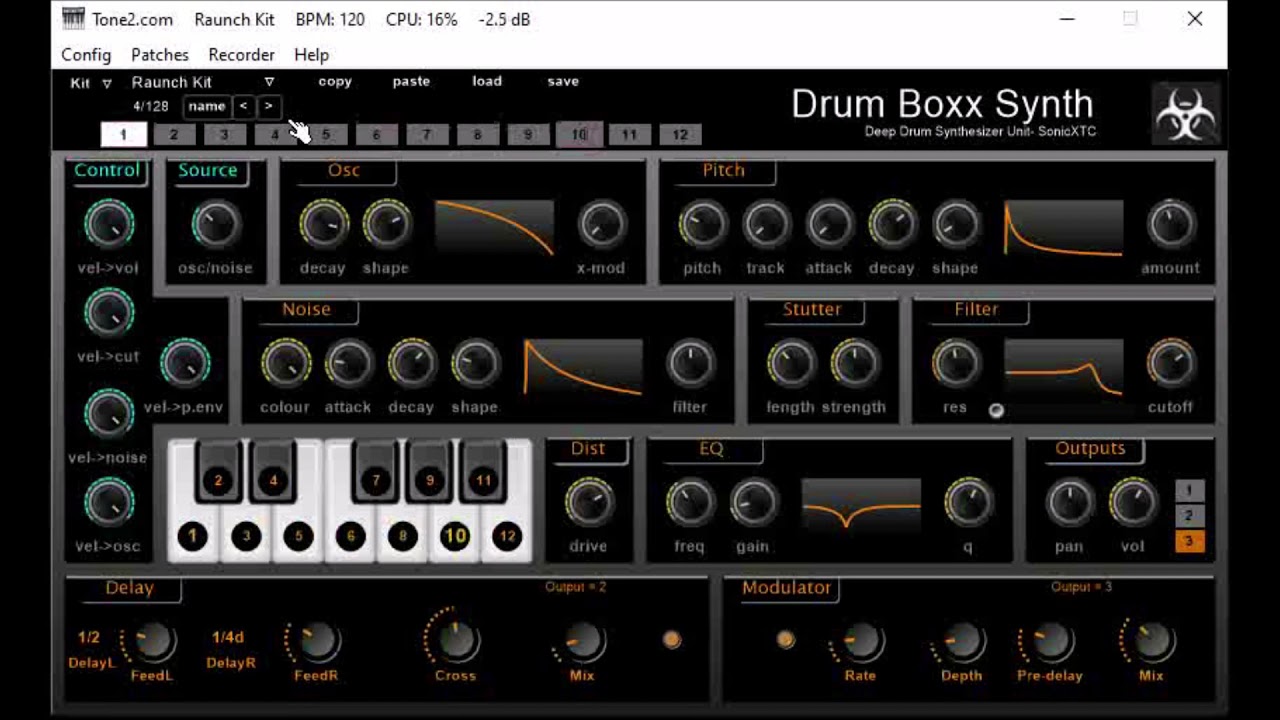Go to previous patch with < arrow
1280x720 pixels.
pos(243,106)
